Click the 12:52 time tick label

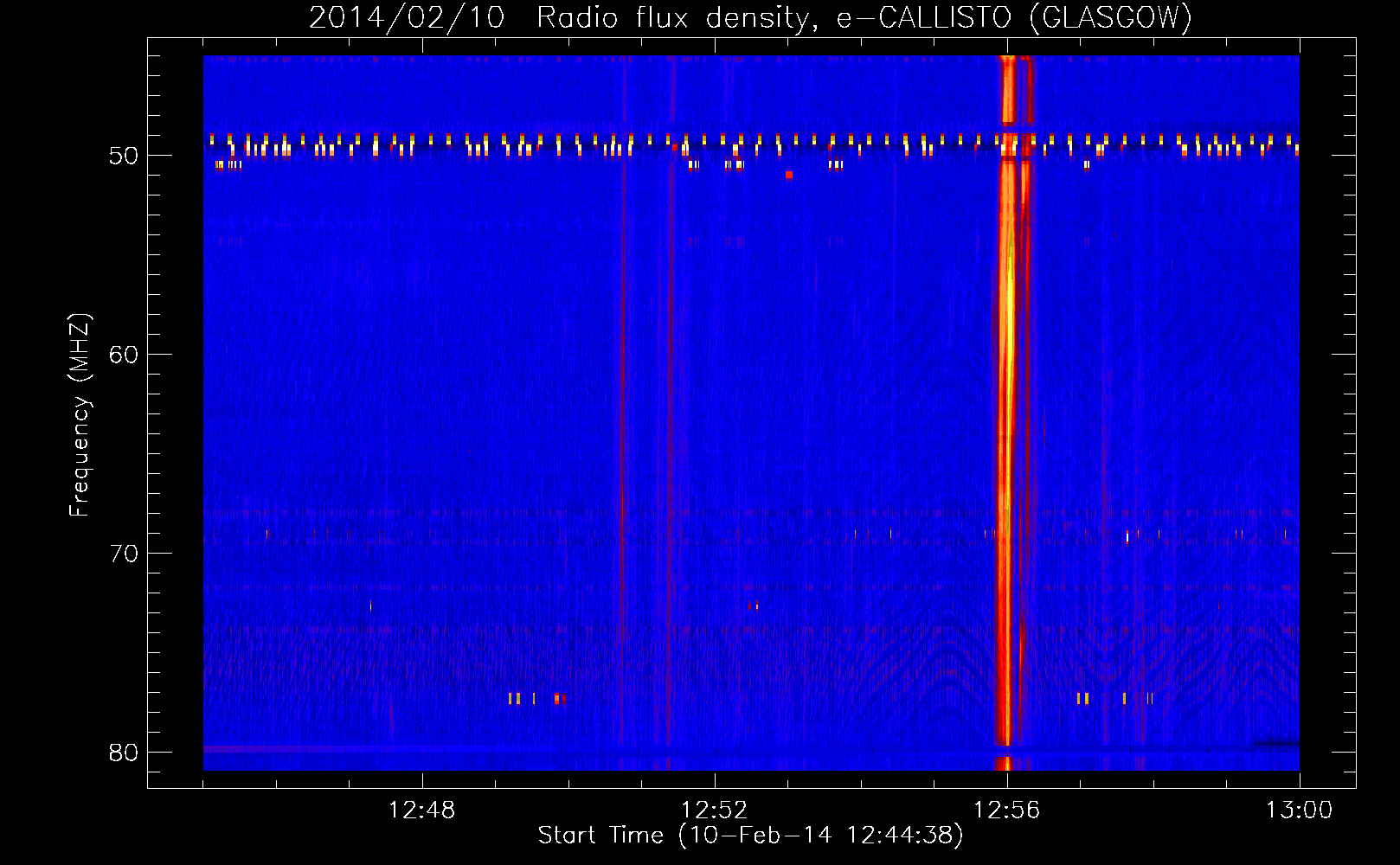coord(715,811)
